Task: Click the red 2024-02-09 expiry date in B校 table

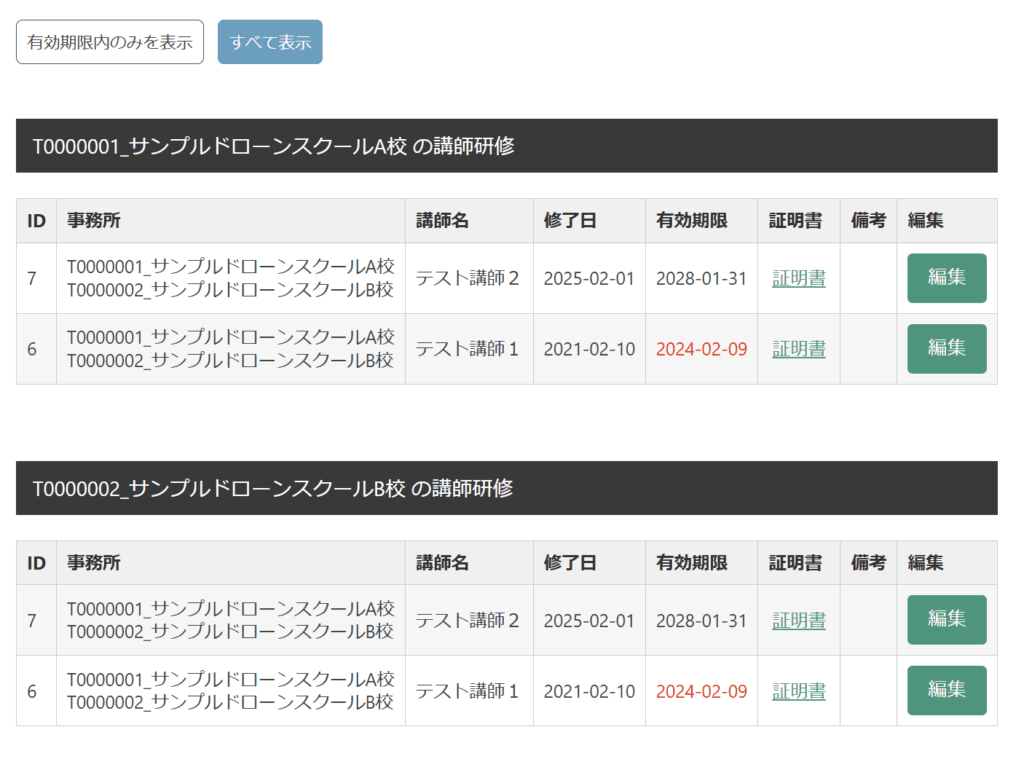Action: 701,691
